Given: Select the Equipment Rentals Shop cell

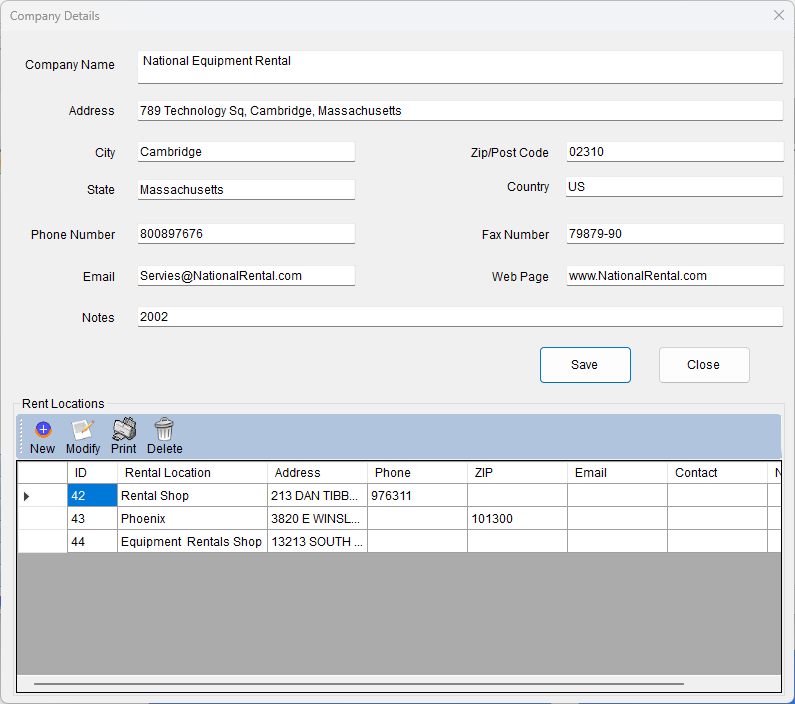Looking at the screenshot, I should [192, 542].
